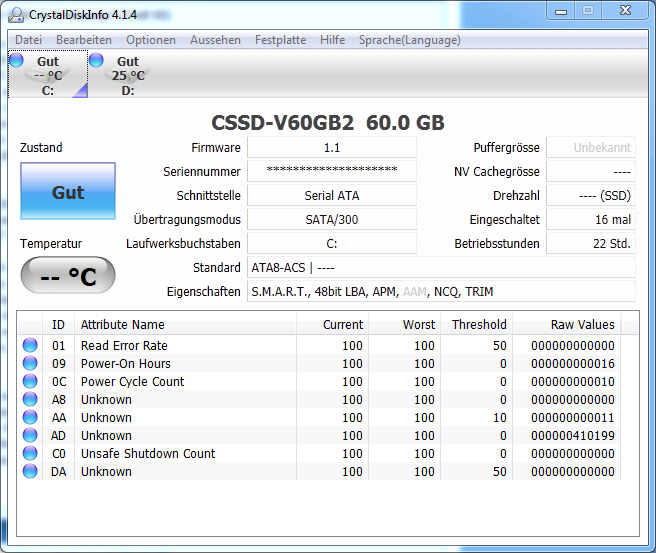Open the Optionen menu

[x=151, y=40]
